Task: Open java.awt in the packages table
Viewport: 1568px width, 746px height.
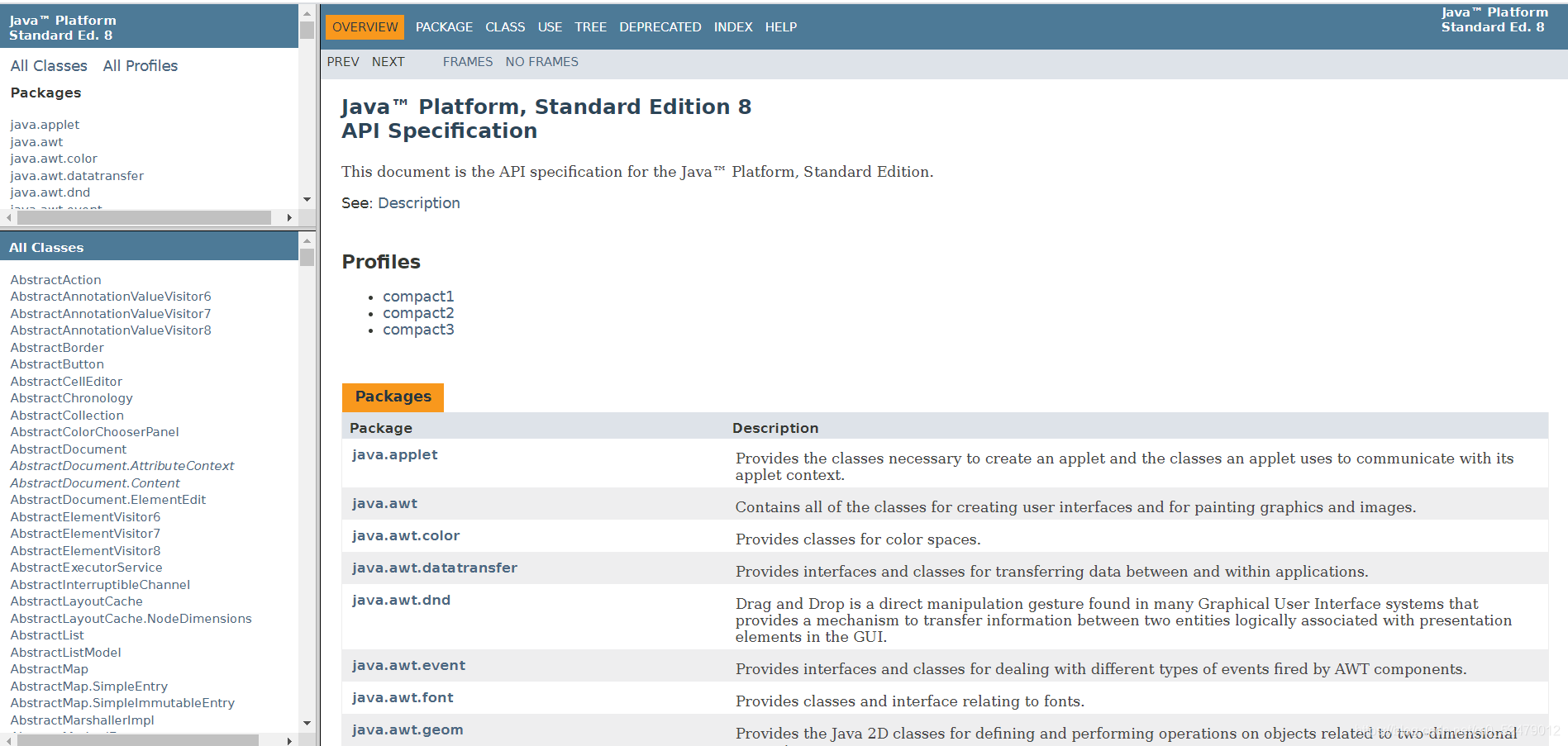Action: click(384, 503)
